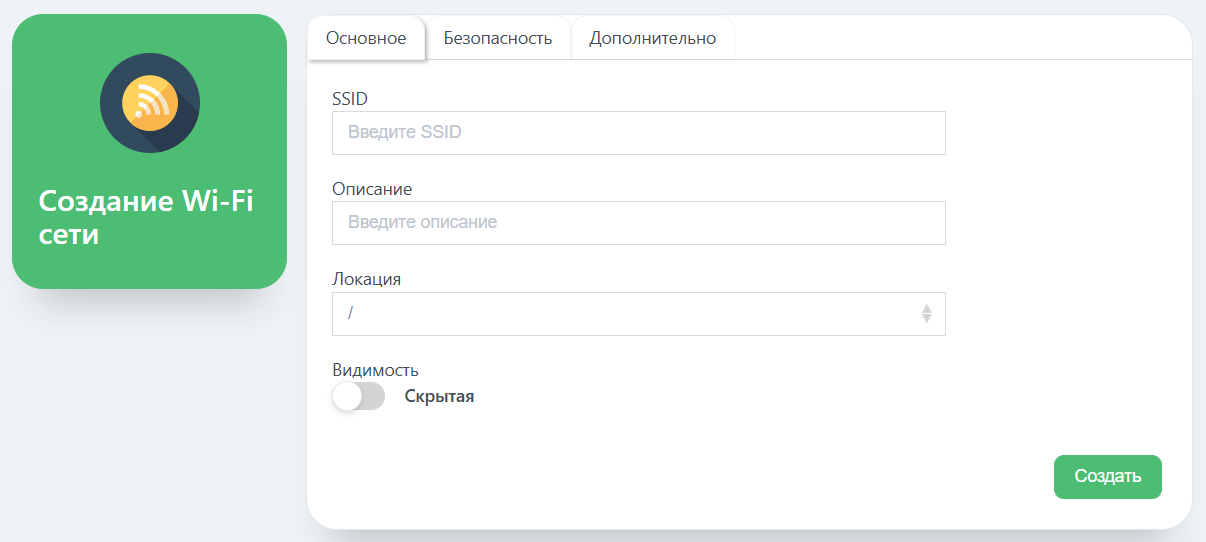This screenshot has height=542, width=1206.
Task: Open the Дополнительно tab
Action: pyautogui.click(x=652, y=38)
